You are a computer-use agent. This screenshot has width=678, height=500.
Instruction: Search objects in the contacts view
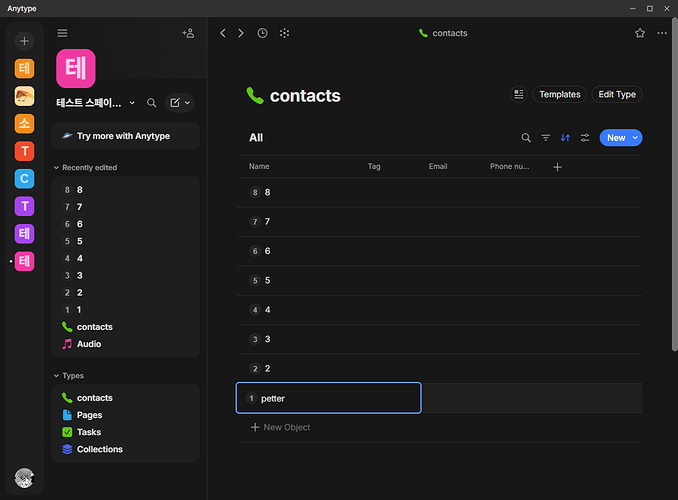(526, 138)
